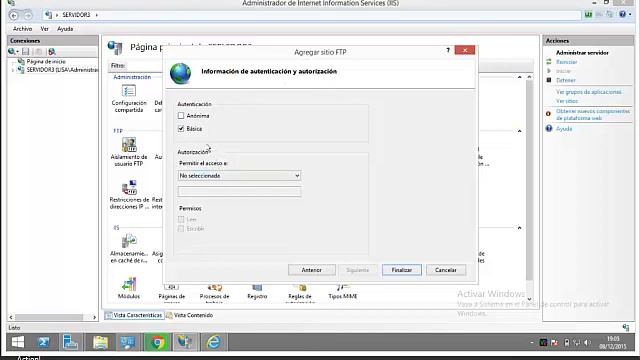
Task: Click the dialog help question mark
Action: coord(448,50)
